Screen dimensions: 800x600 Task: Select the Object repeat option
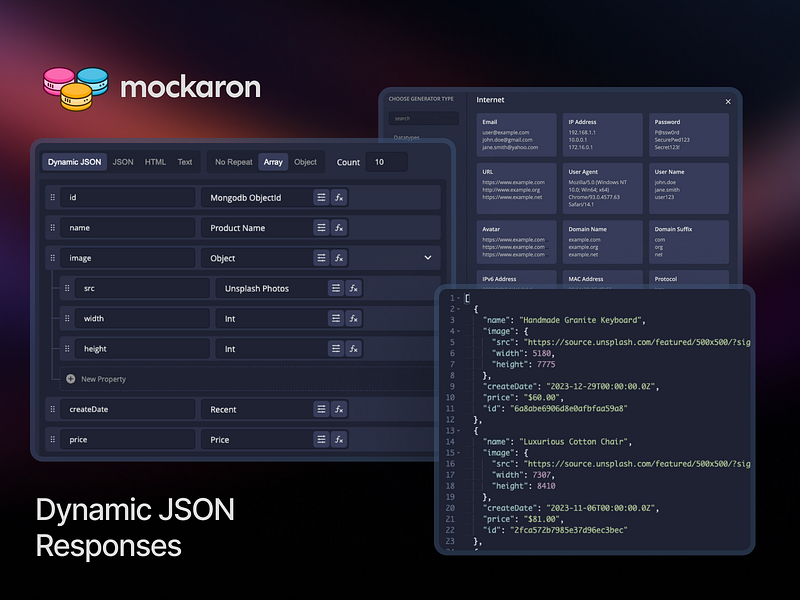305,162
